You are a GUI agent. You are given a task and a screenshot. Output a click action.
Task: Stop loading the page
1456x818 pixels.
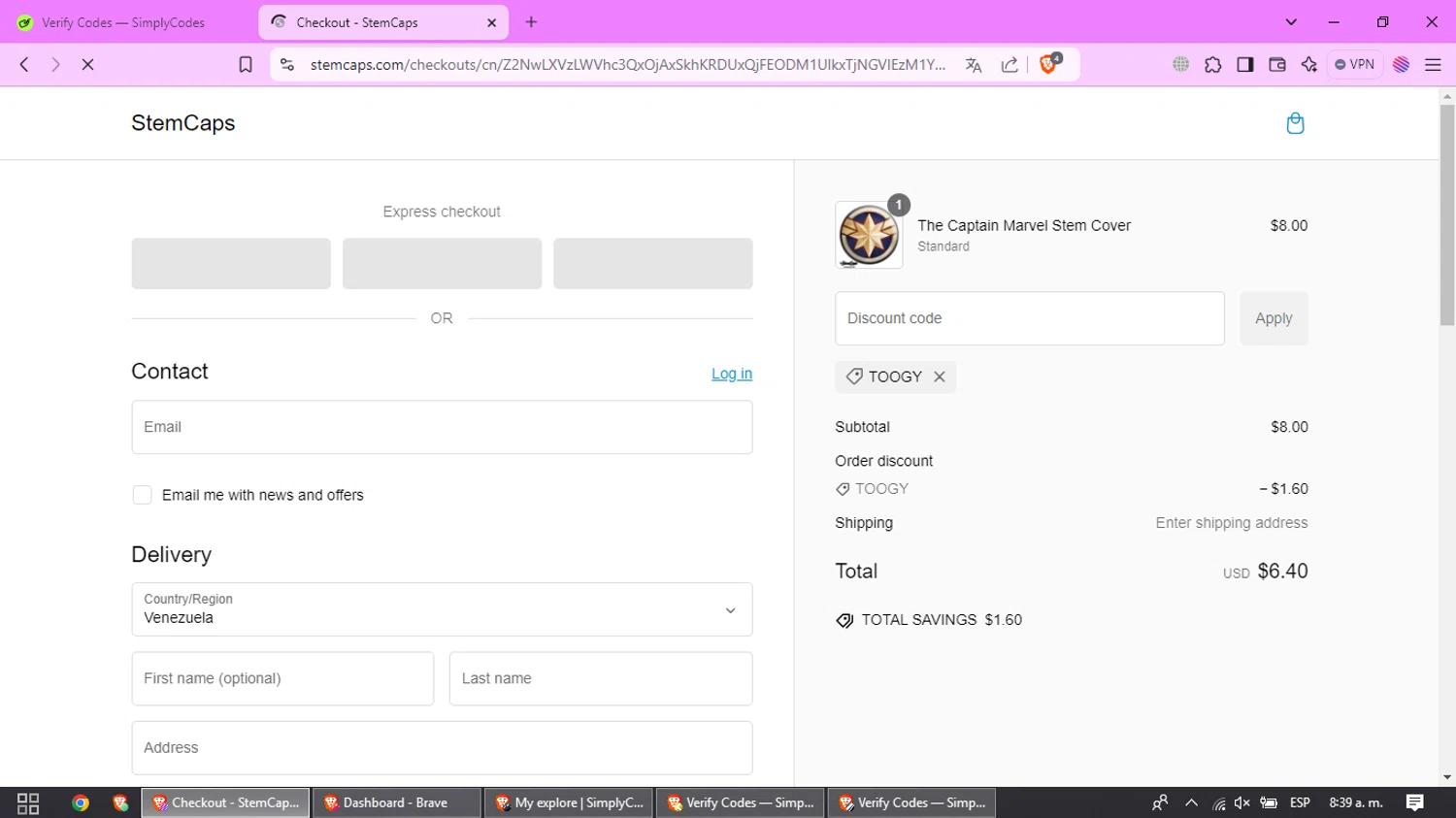click(x=87, y=64)
